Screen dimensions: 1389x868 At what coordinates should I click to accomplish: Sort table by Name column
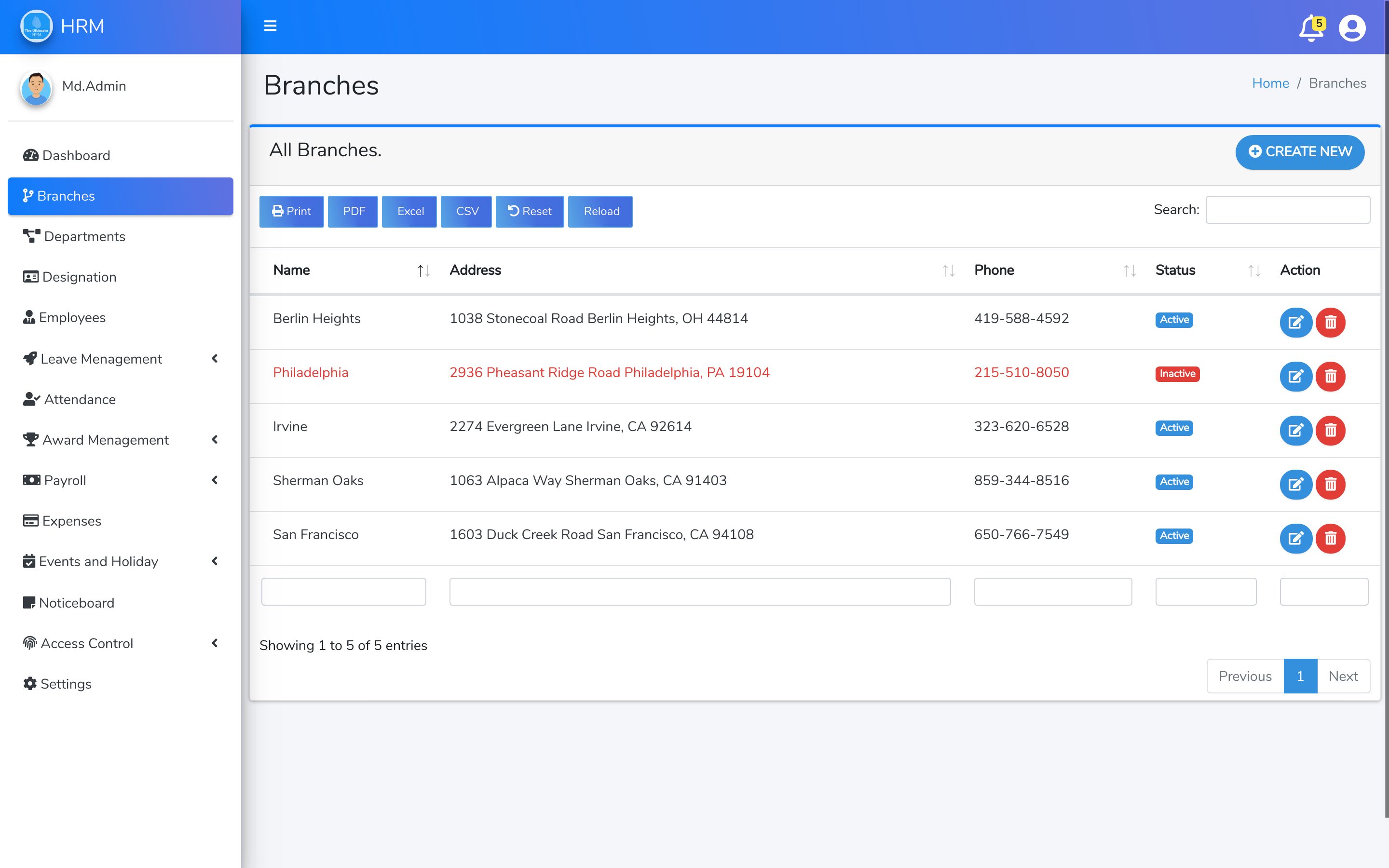[x=423, y=271]
